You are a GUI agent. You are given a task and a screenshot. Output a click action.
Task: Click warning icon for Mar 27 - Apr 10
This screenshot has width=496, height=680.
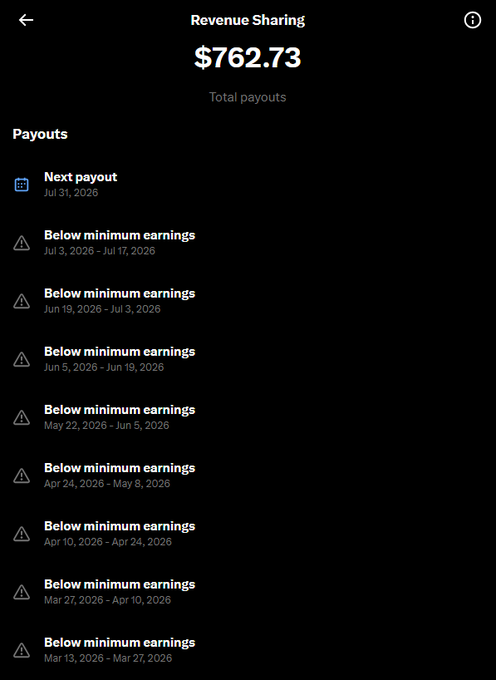22,592
